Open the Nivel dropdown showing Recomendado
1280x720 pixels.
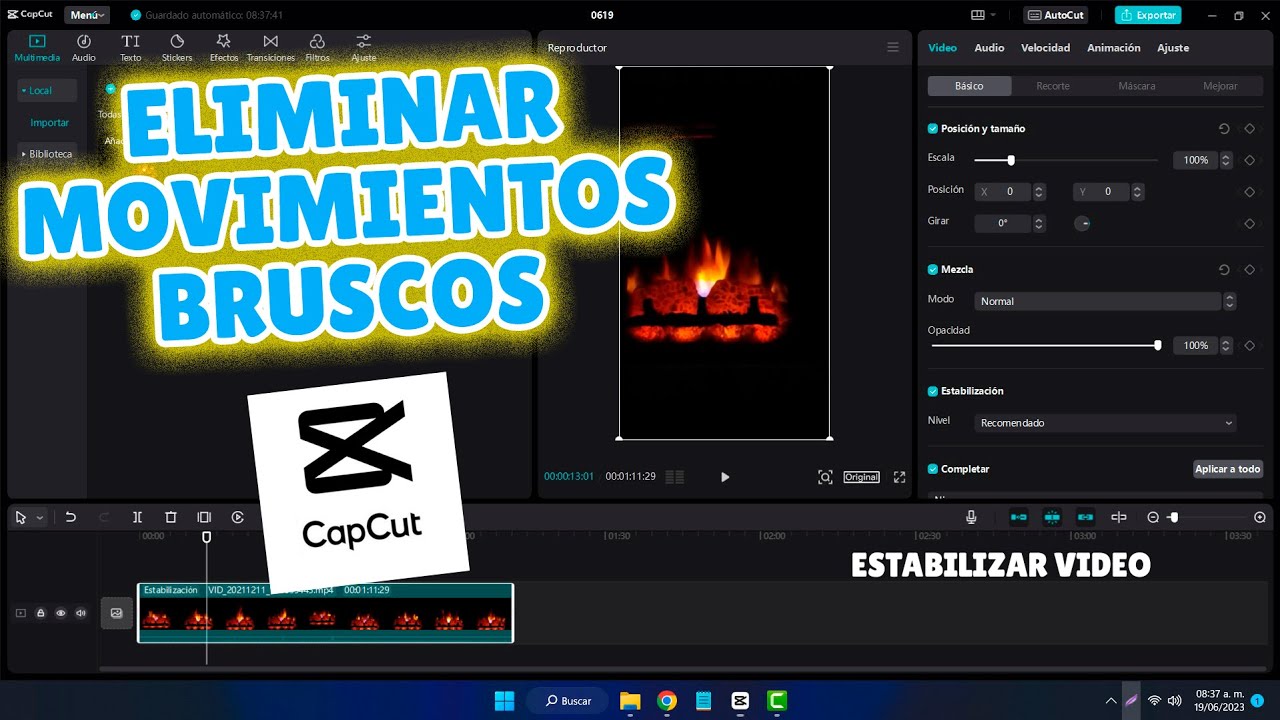pyautogui.click(x=1105, y=423)
